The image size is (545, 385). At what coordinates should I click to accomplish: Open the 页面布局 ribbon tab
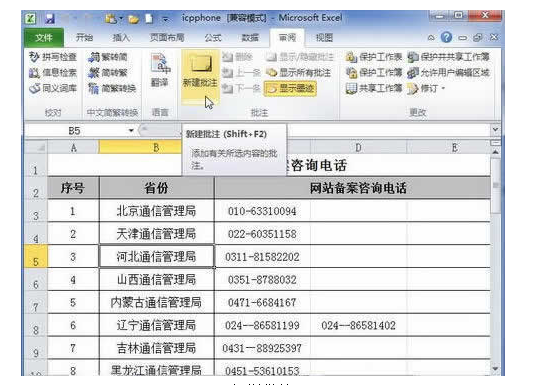(x=167, y=38)
